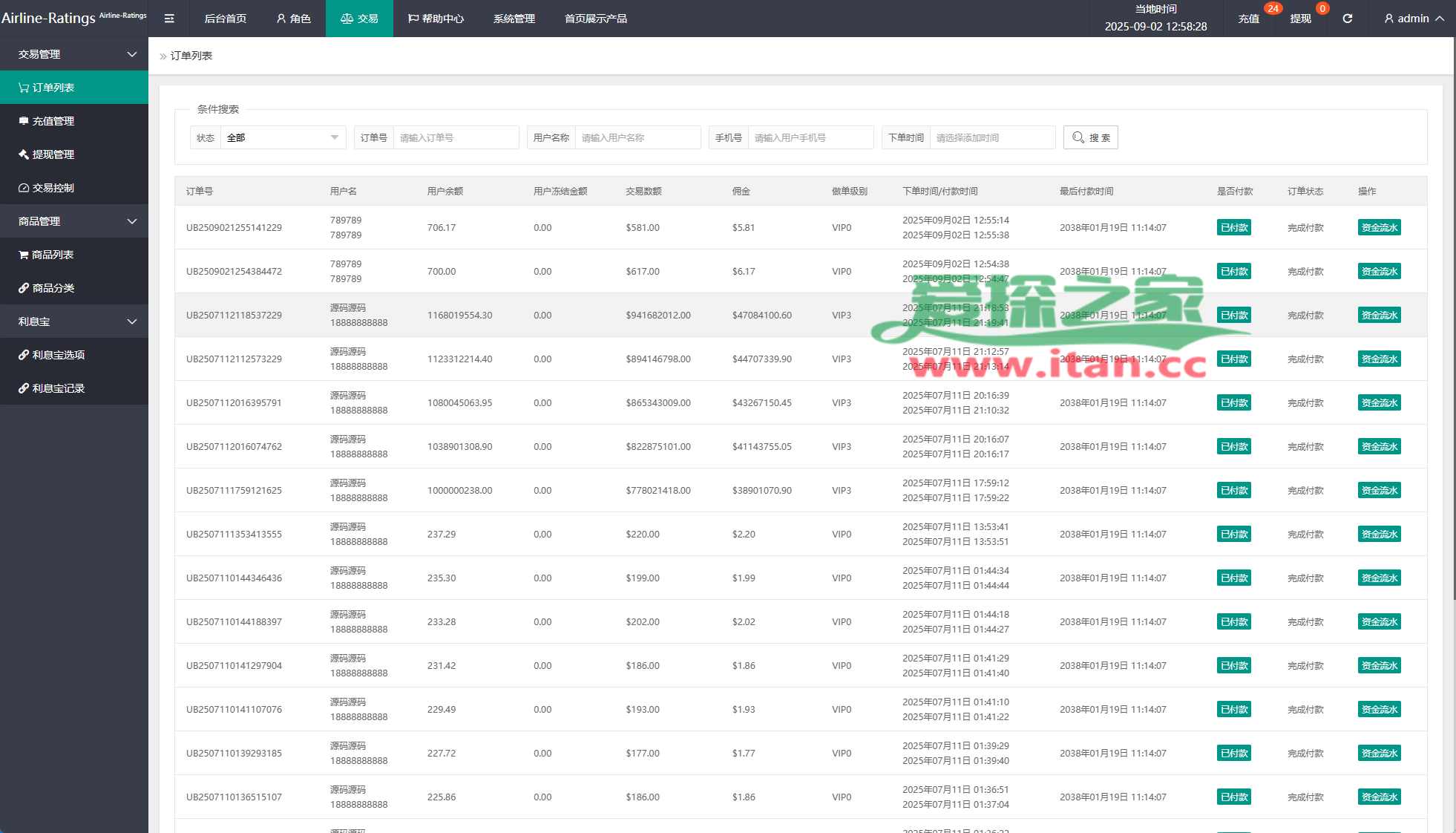Viewport: 1456px width, 833px height.
Task: Open the 系统管理 top tab
Action: (514, 19)
